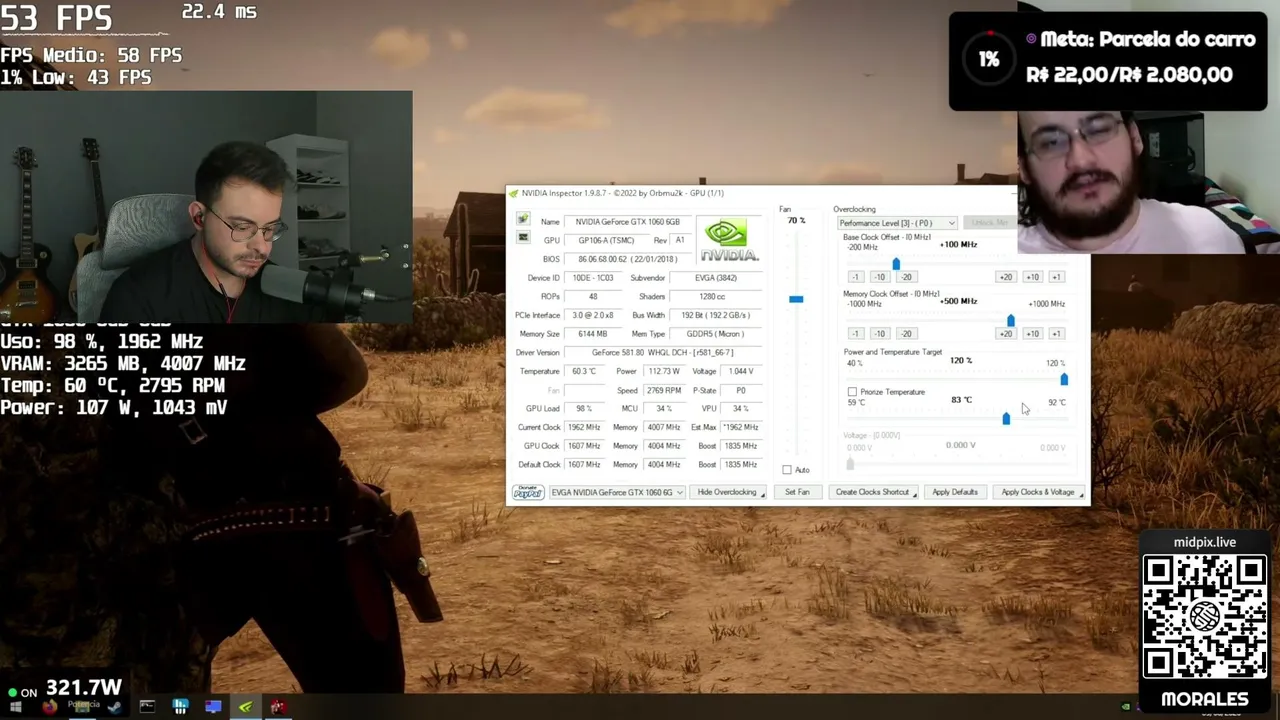The image size is (1280, 720).
Task: Click the Hide Overclocking button
Action: point(729,492)
